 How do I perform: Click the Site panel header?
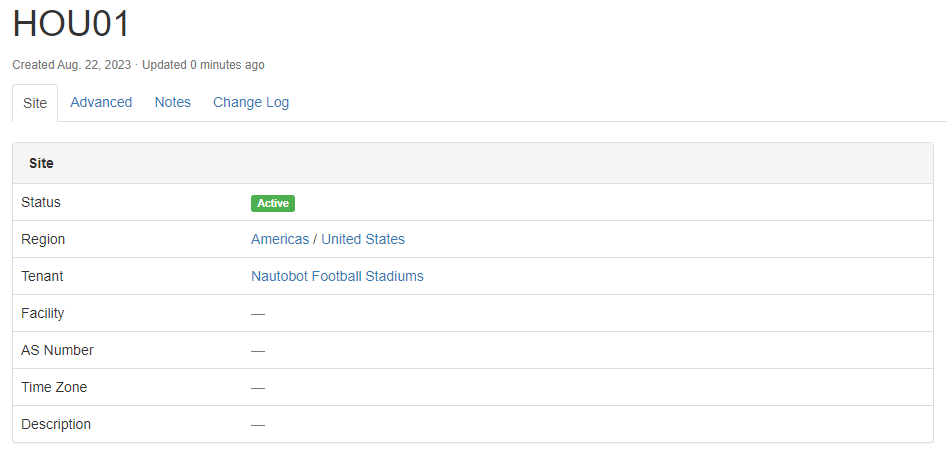(41, 163)
